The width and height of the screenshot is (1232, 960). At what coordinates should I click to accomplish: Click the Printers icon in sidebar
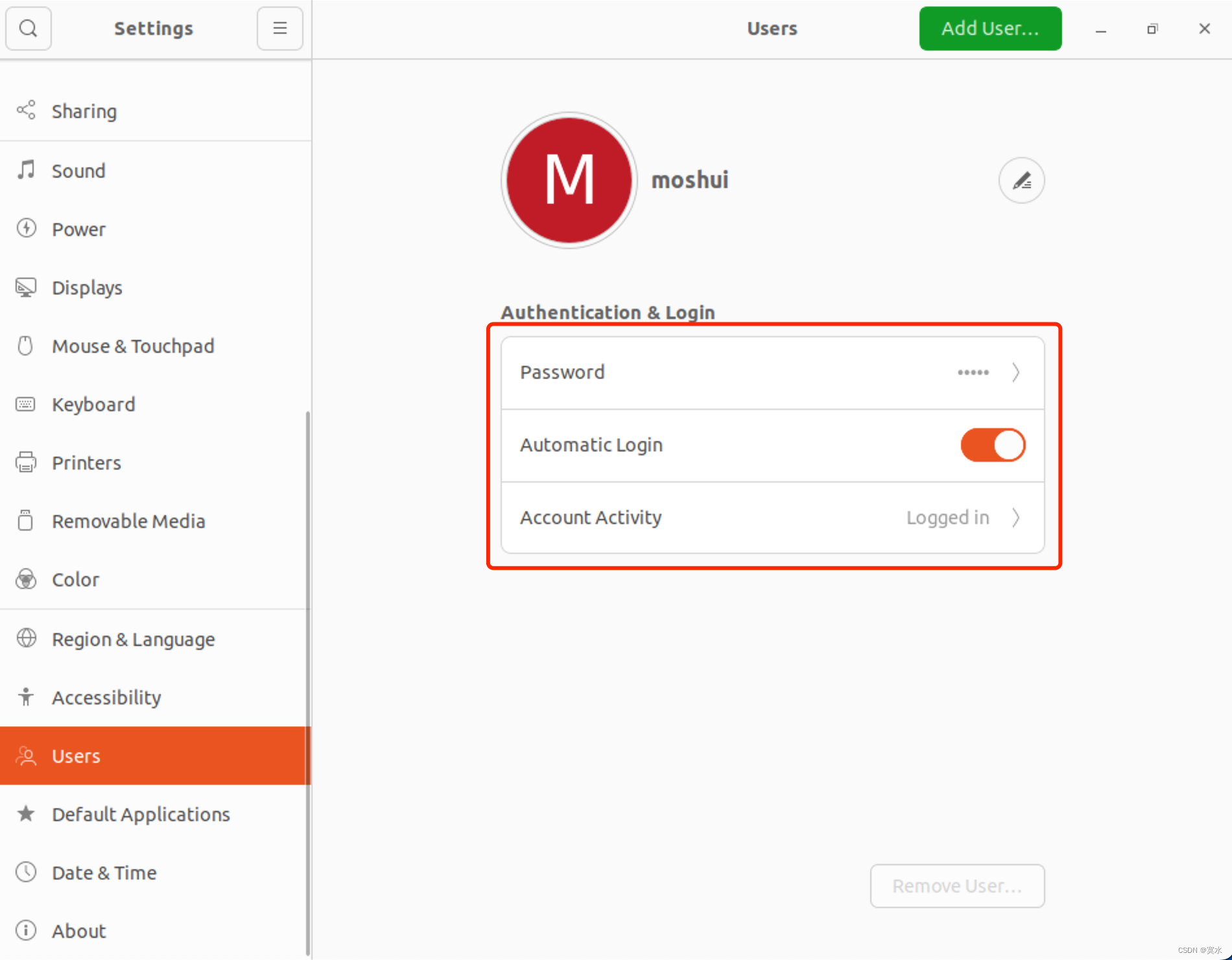[26, 462]
